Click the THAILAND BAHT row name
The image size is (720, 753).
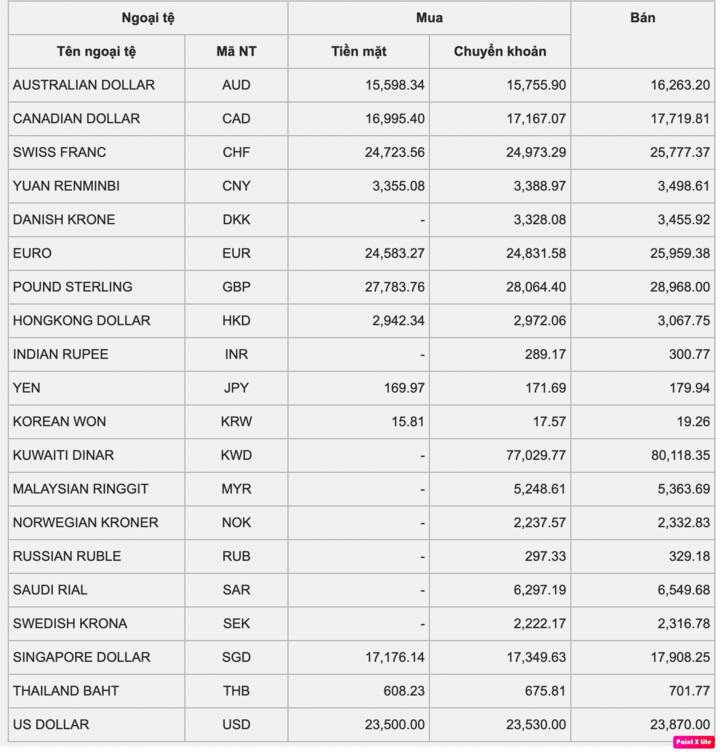65,691
